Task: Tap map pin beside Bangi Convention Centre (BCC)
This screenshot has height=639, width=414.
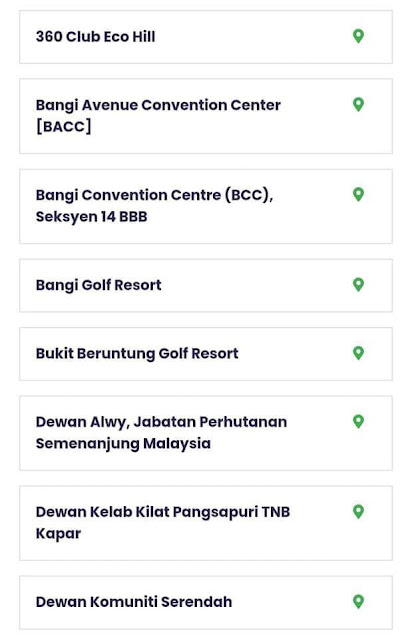Action: pyautogui.click(x=358, y=194)
